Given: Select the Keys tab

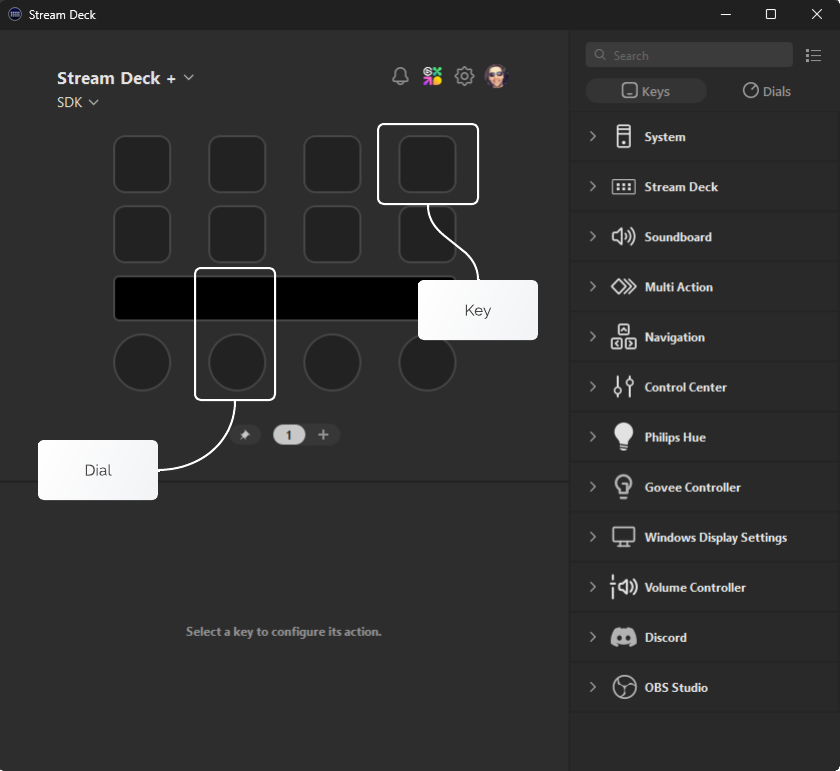Looking at the screenshot, I should pos(645,90).
